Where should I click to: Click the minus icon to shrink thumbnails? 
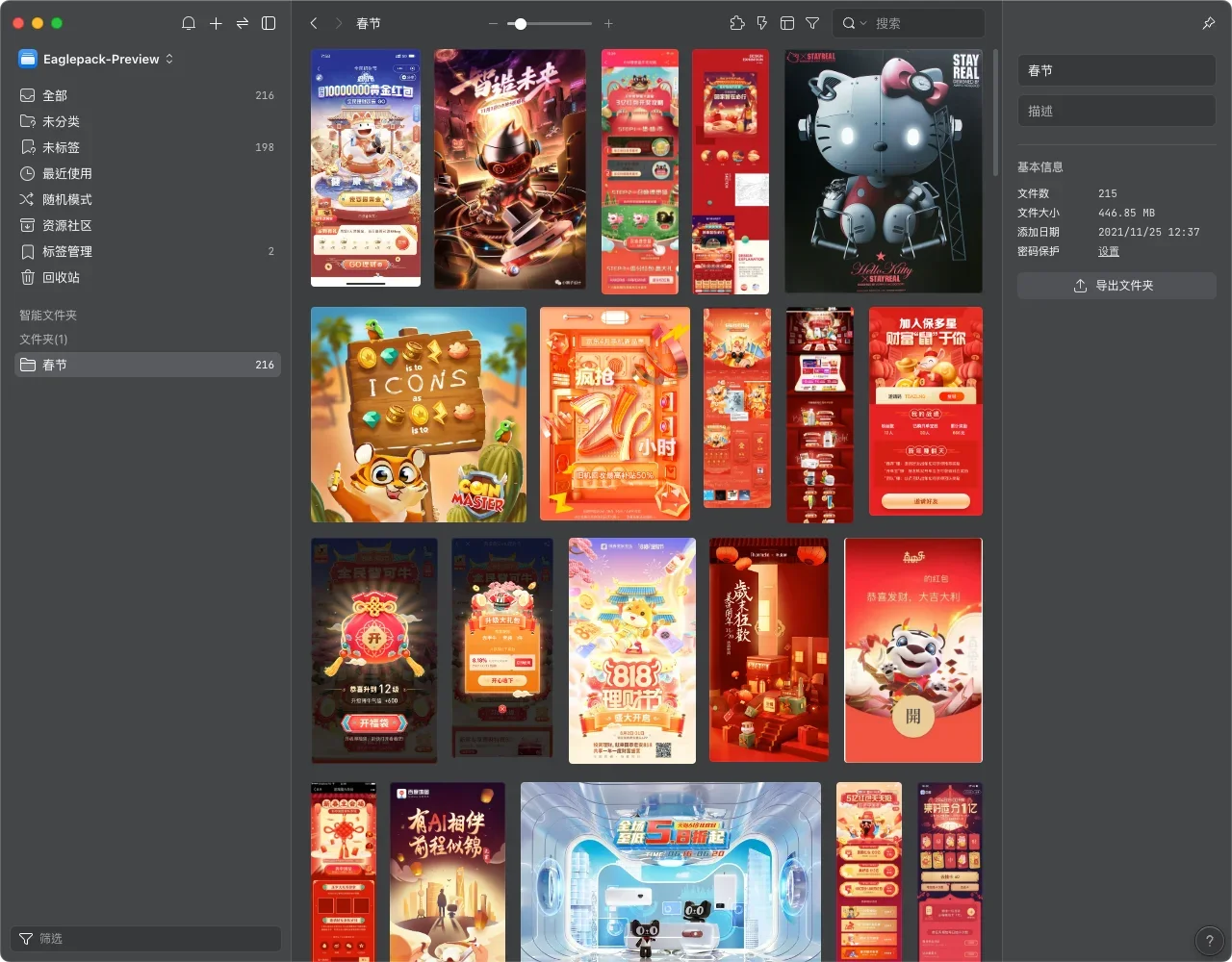494,23
